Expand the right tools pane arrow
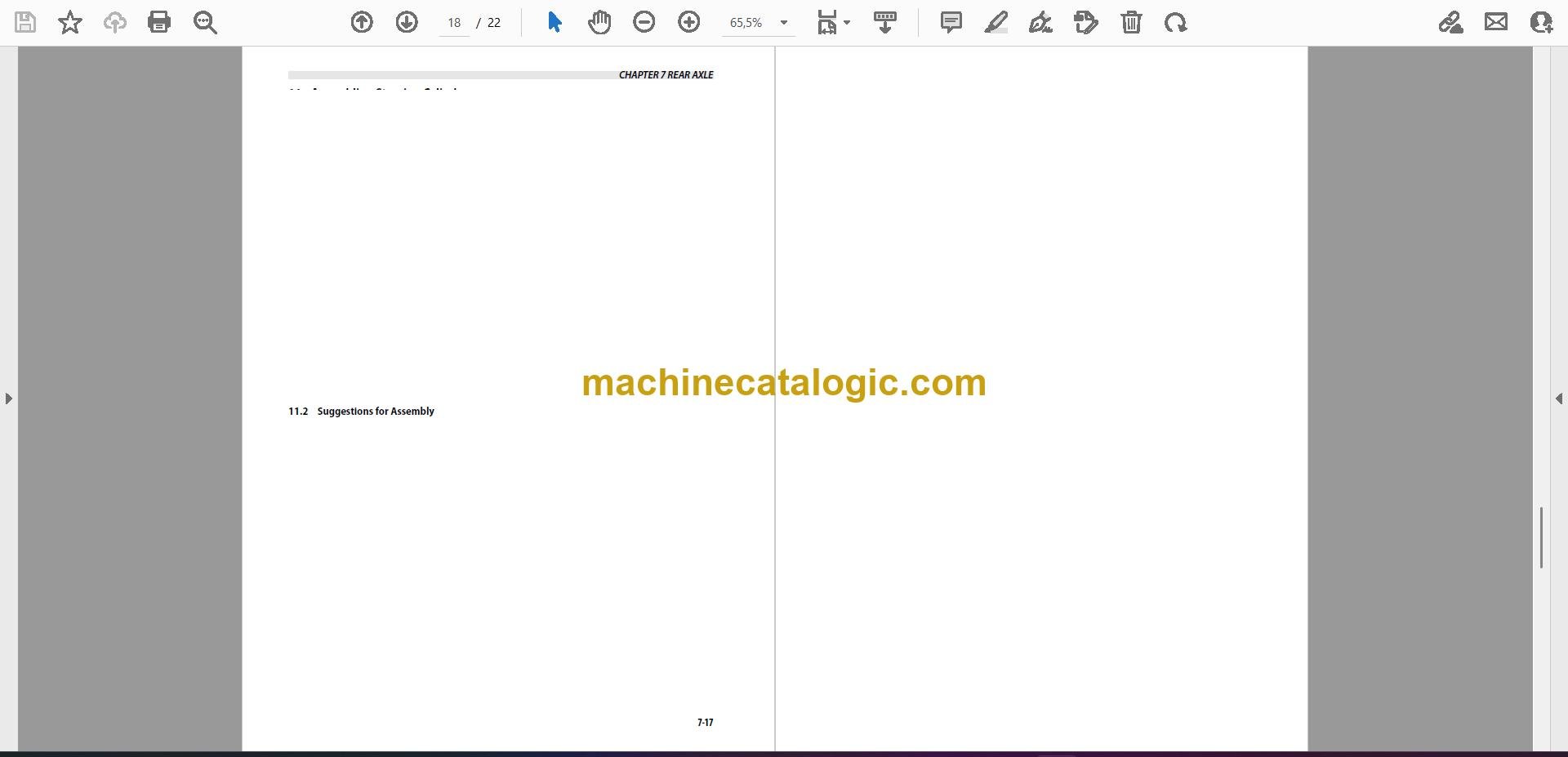This screenshot has height=757, width=1568. tap(1559, 399)
